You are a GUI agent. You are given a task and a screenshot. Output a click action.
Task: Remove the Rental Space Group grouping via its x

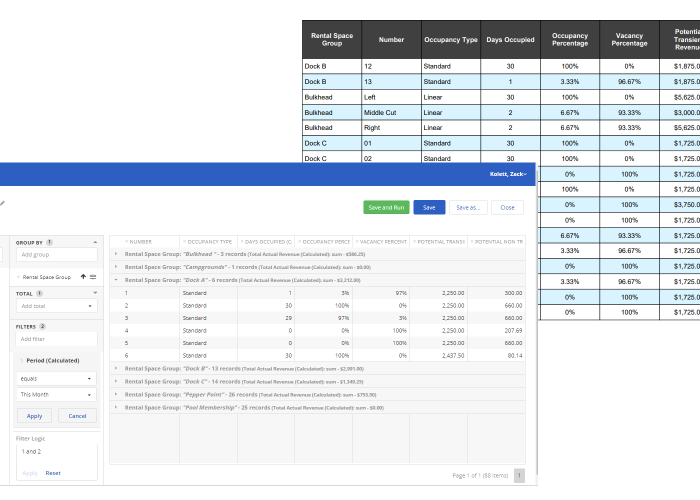(18, 277)
